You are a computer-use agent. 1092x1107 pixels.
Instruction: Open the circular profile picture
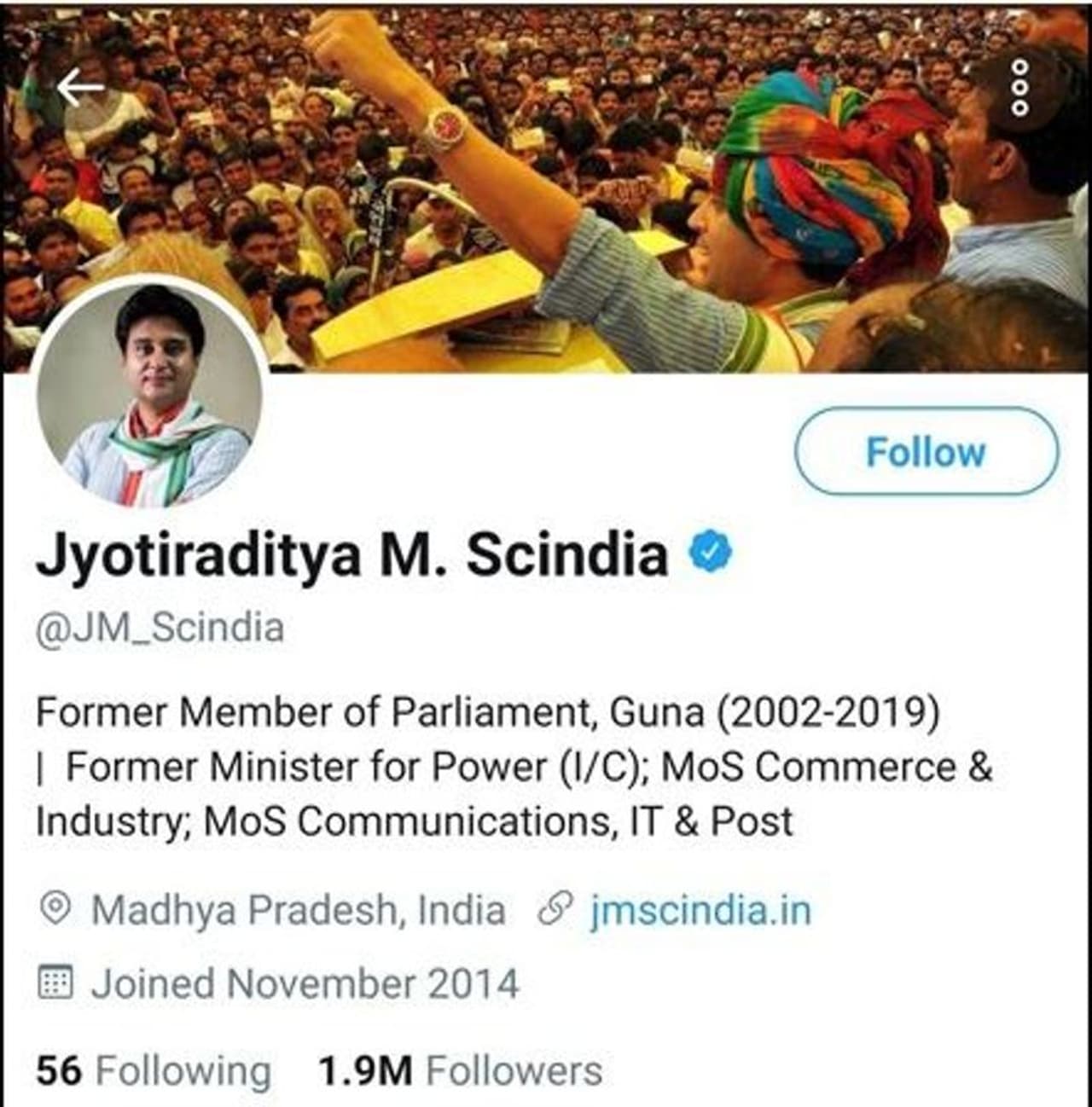click(x=151, y=392)
